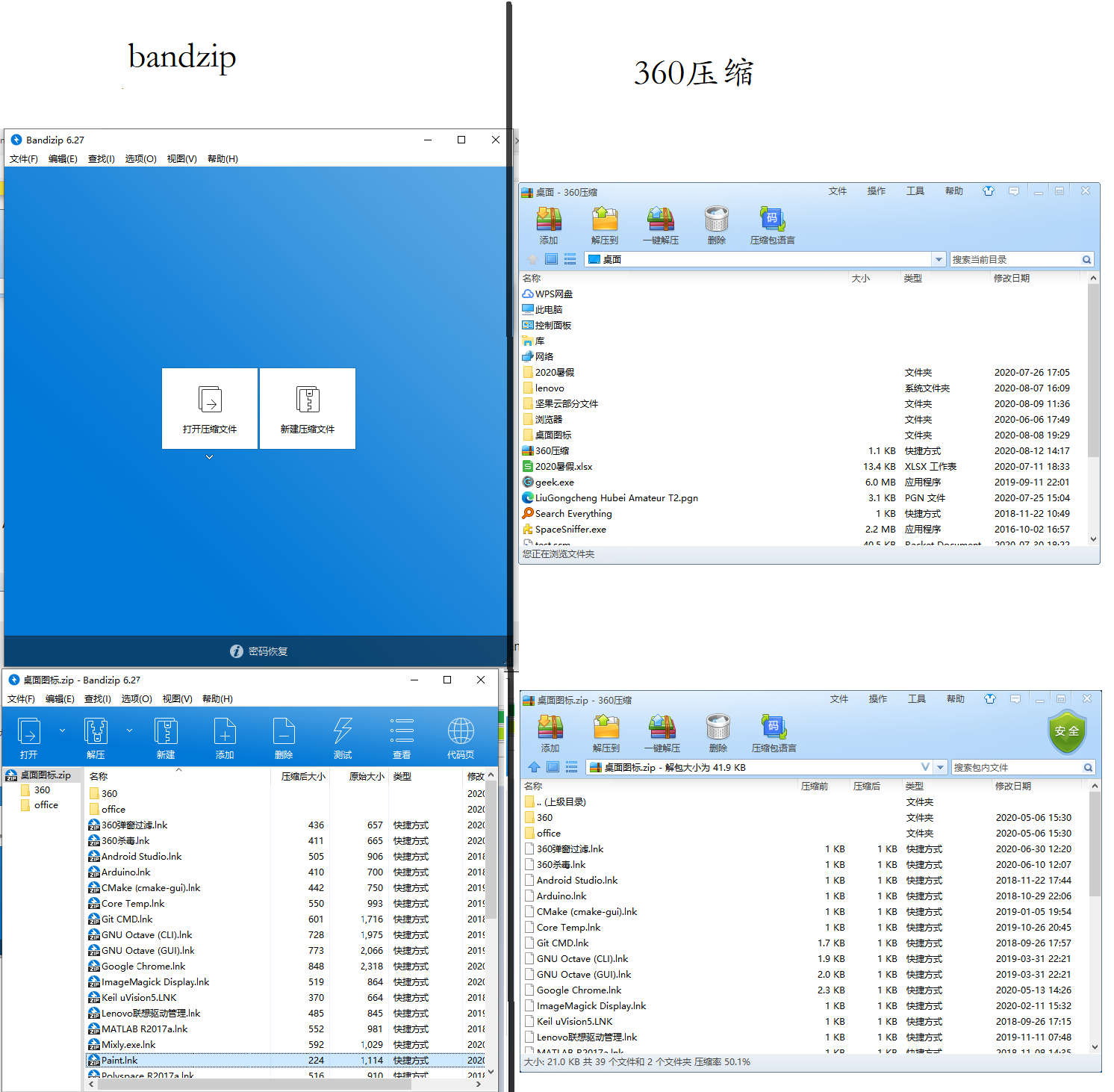
Task: Click the 新建 toolbar icon in Bandizip
Action: (x=166, y=738)
